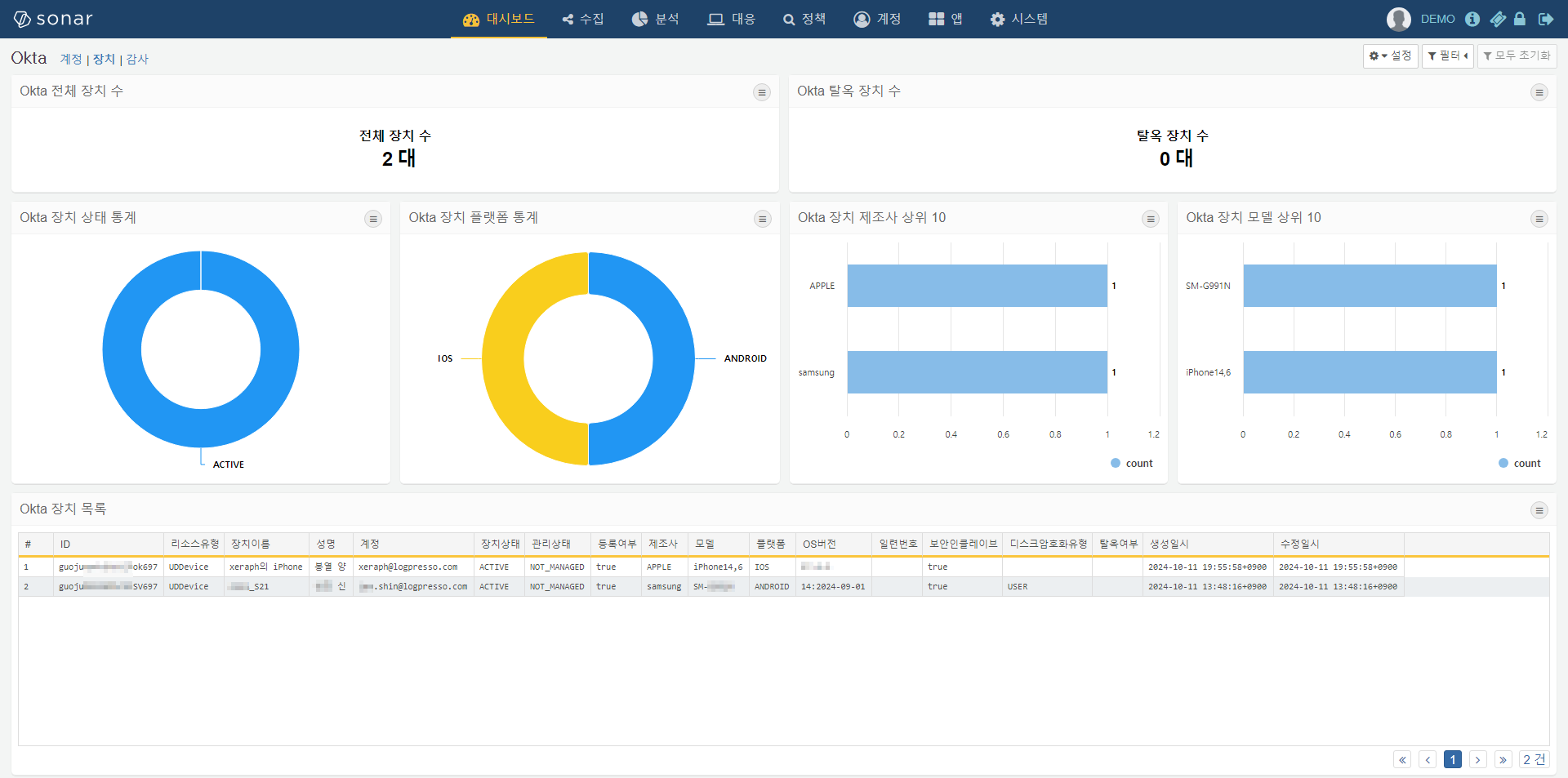Click the SM-G991N bar in 모델 chart
This screenshot has height=778, width=1568.
tap(1370, 286)
